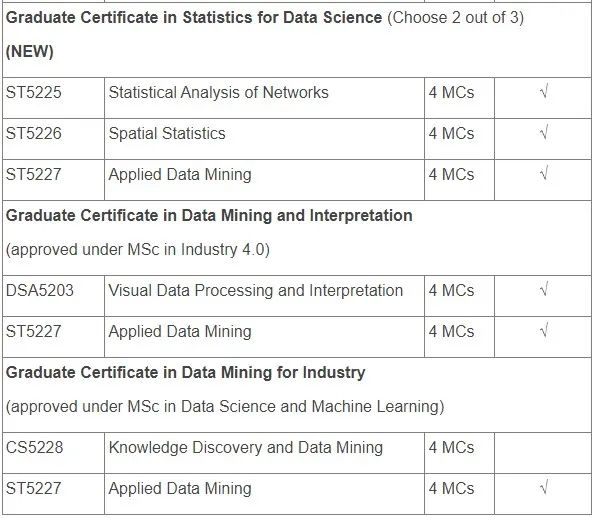Click the Graduate Certificate in Statistics for Data Science heading
The width and height of the screenshot is (593, 518).
(x=194, y=18)
